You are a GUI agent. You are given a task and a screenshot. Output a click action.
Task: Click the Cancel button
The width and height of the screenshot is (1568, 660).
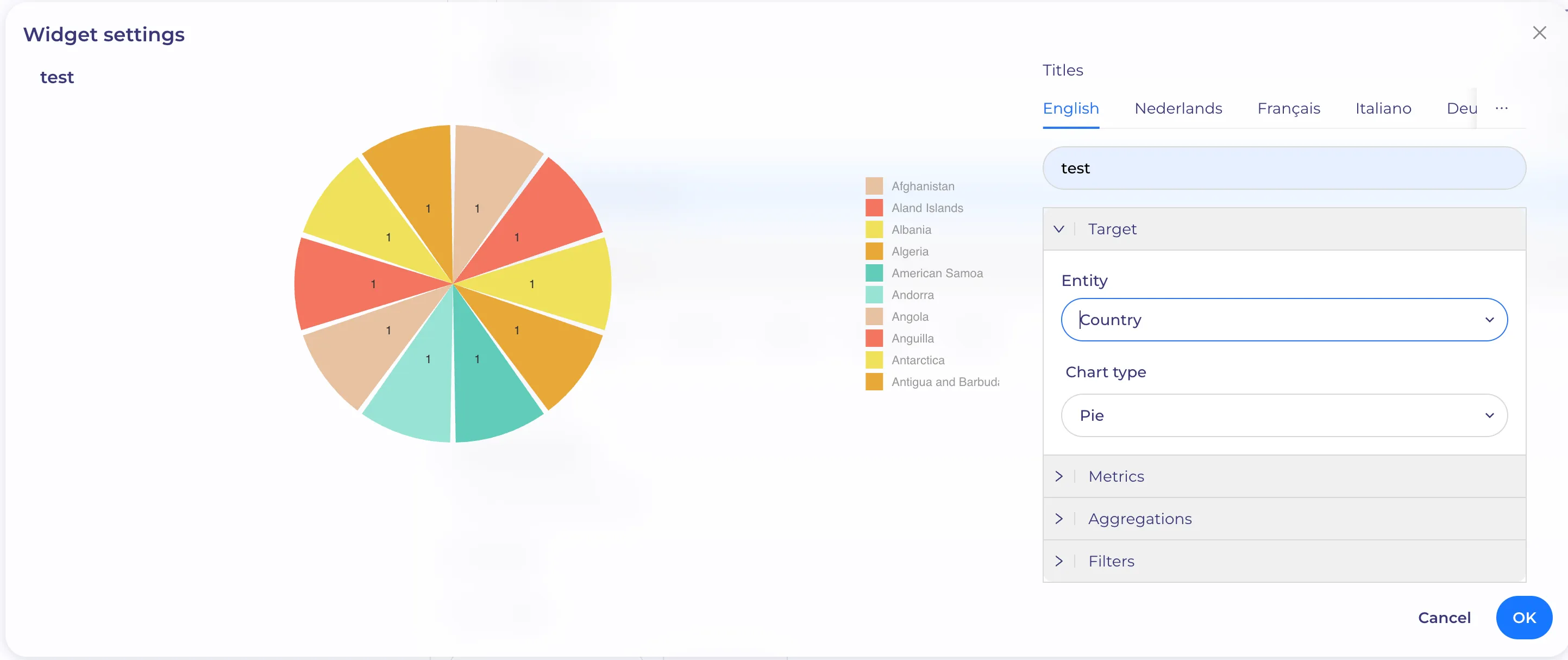(1444, 618)
